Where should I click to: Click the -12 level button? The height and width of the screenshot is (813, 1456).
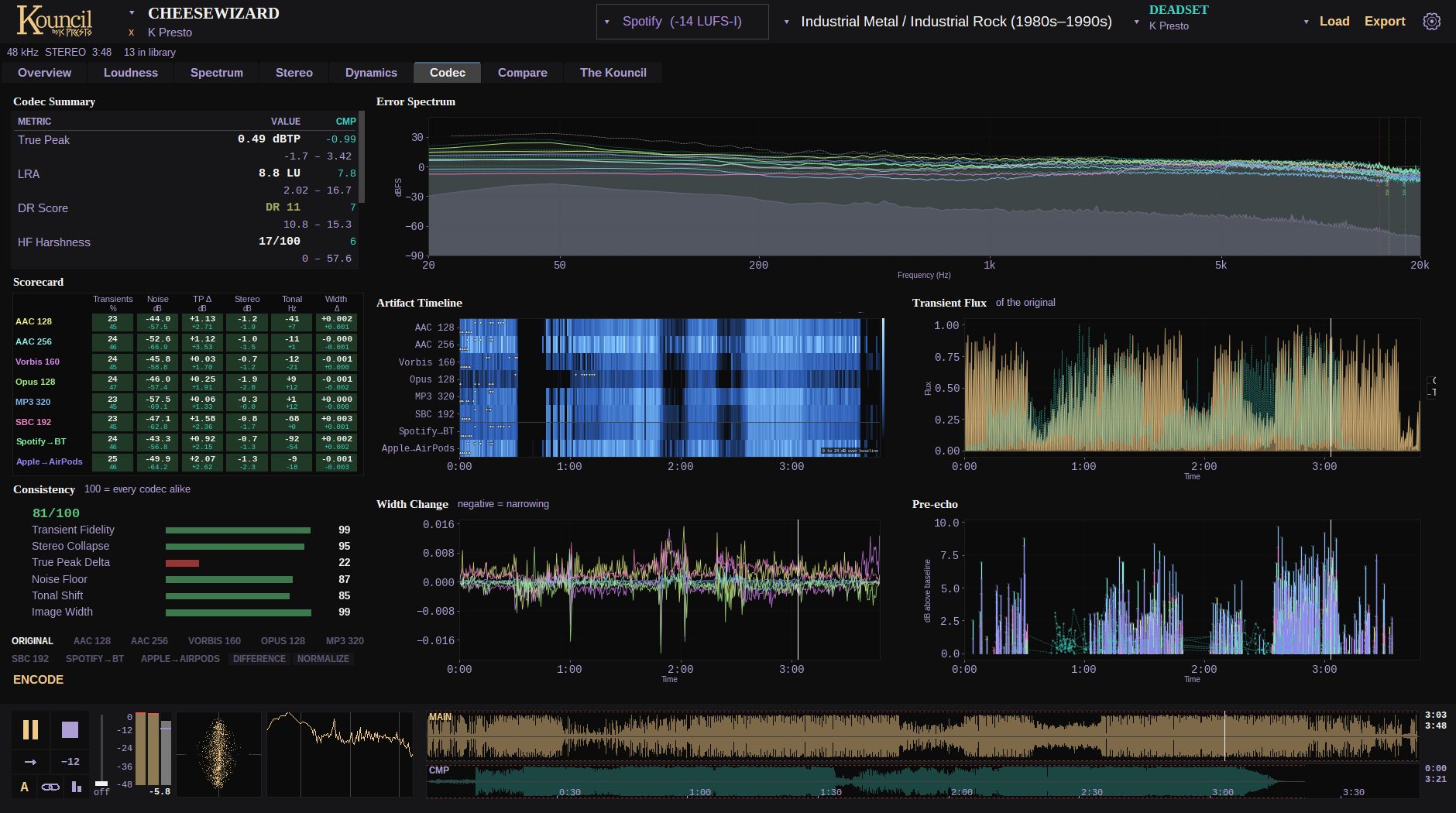point(70,762)
